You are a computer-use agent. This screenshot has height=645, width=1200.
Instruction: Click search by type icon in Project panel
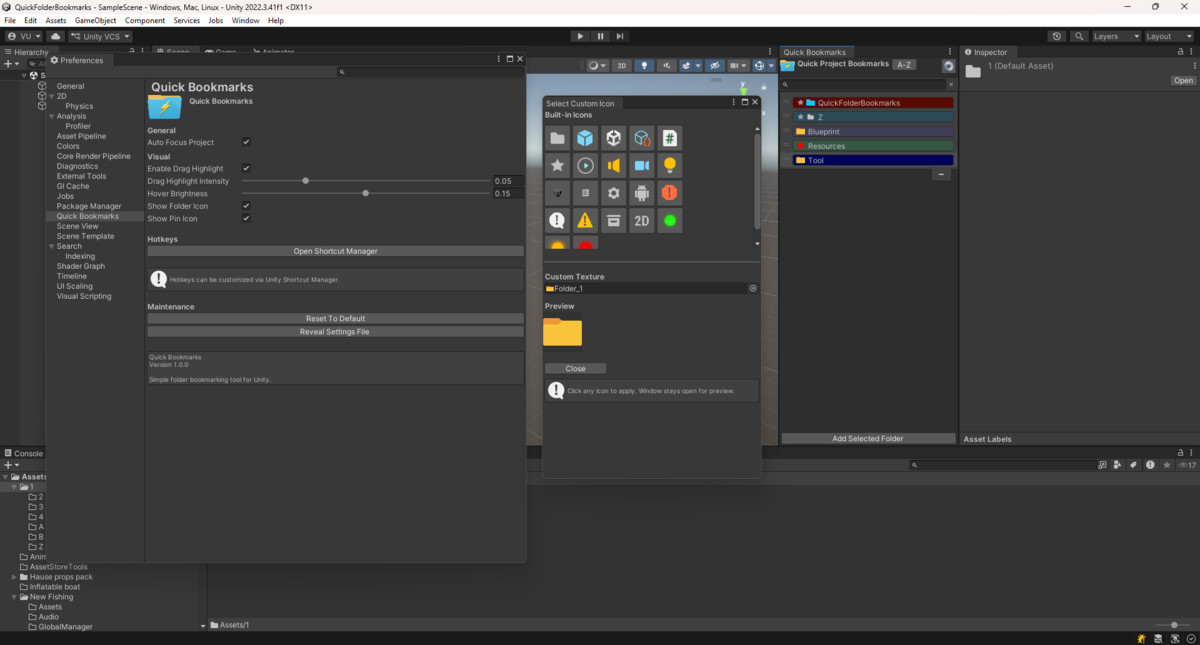pos(1118,465)
